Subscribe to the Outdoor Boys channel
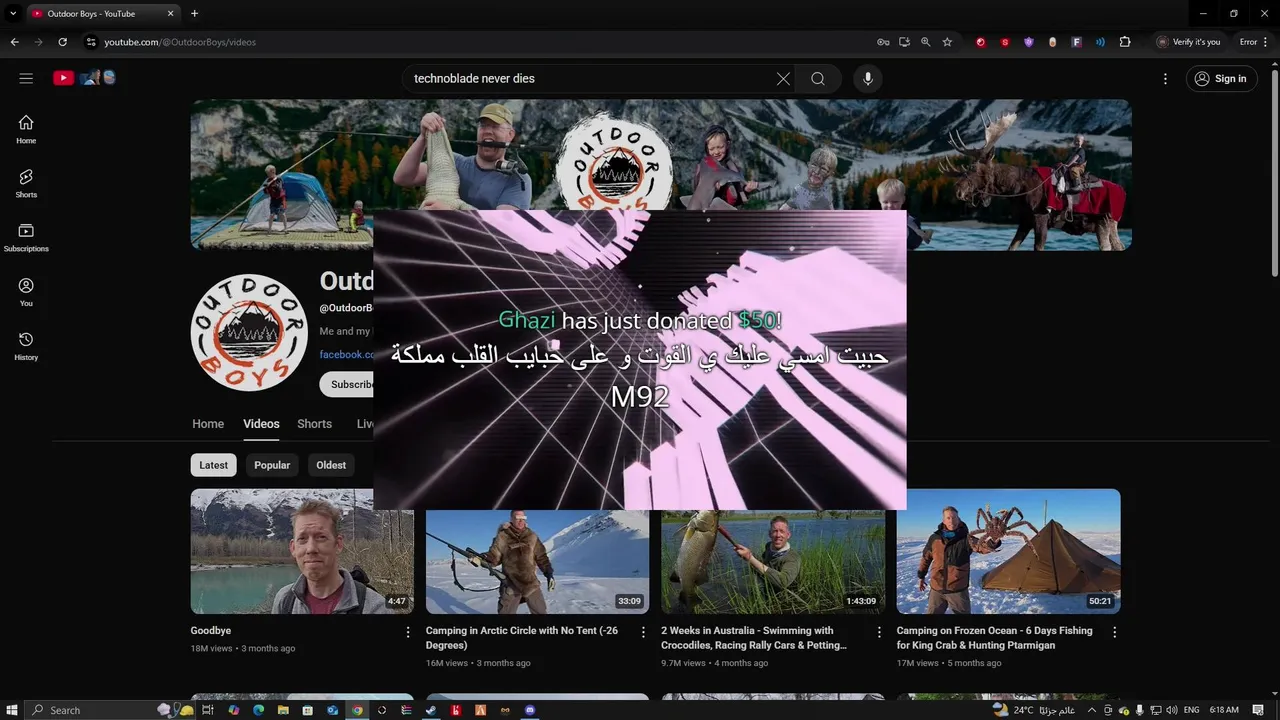The height and width of the screenshot is (720, 1280). tap(347, 384)
